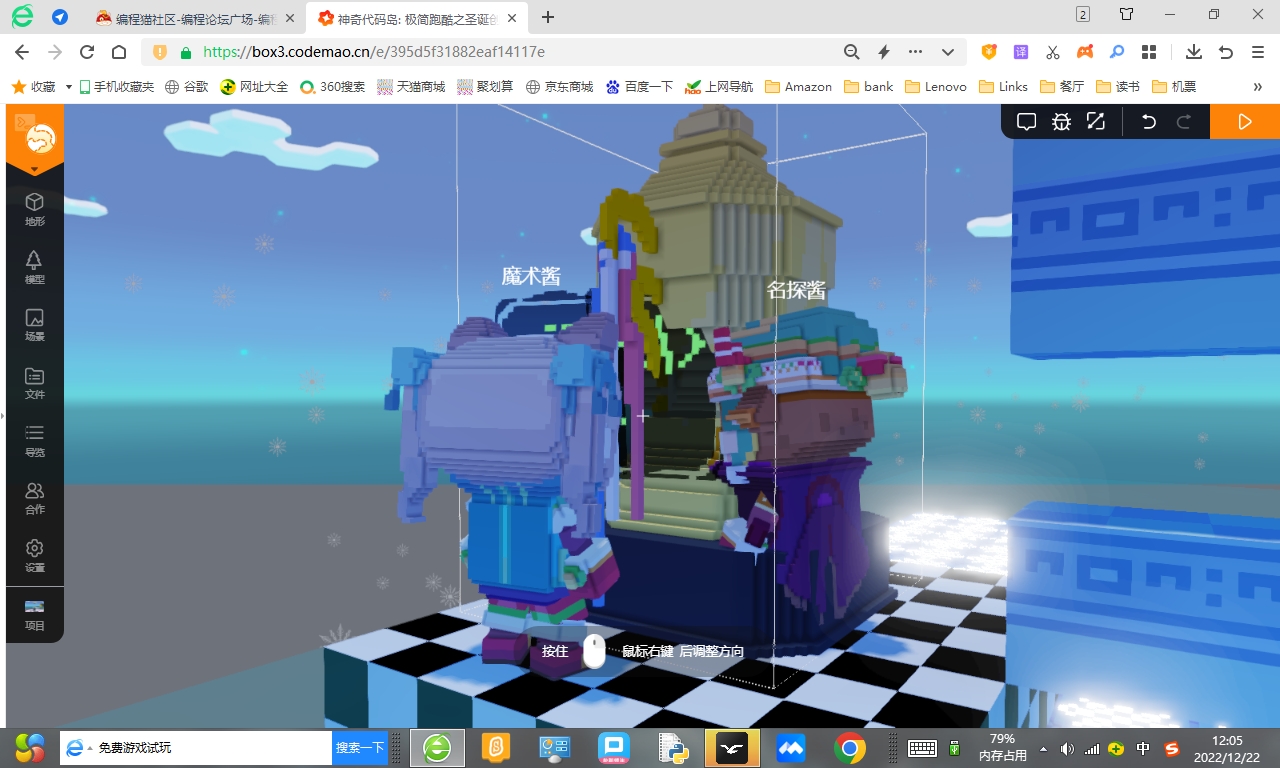Open the debug bug icon

coord(1061,122)
